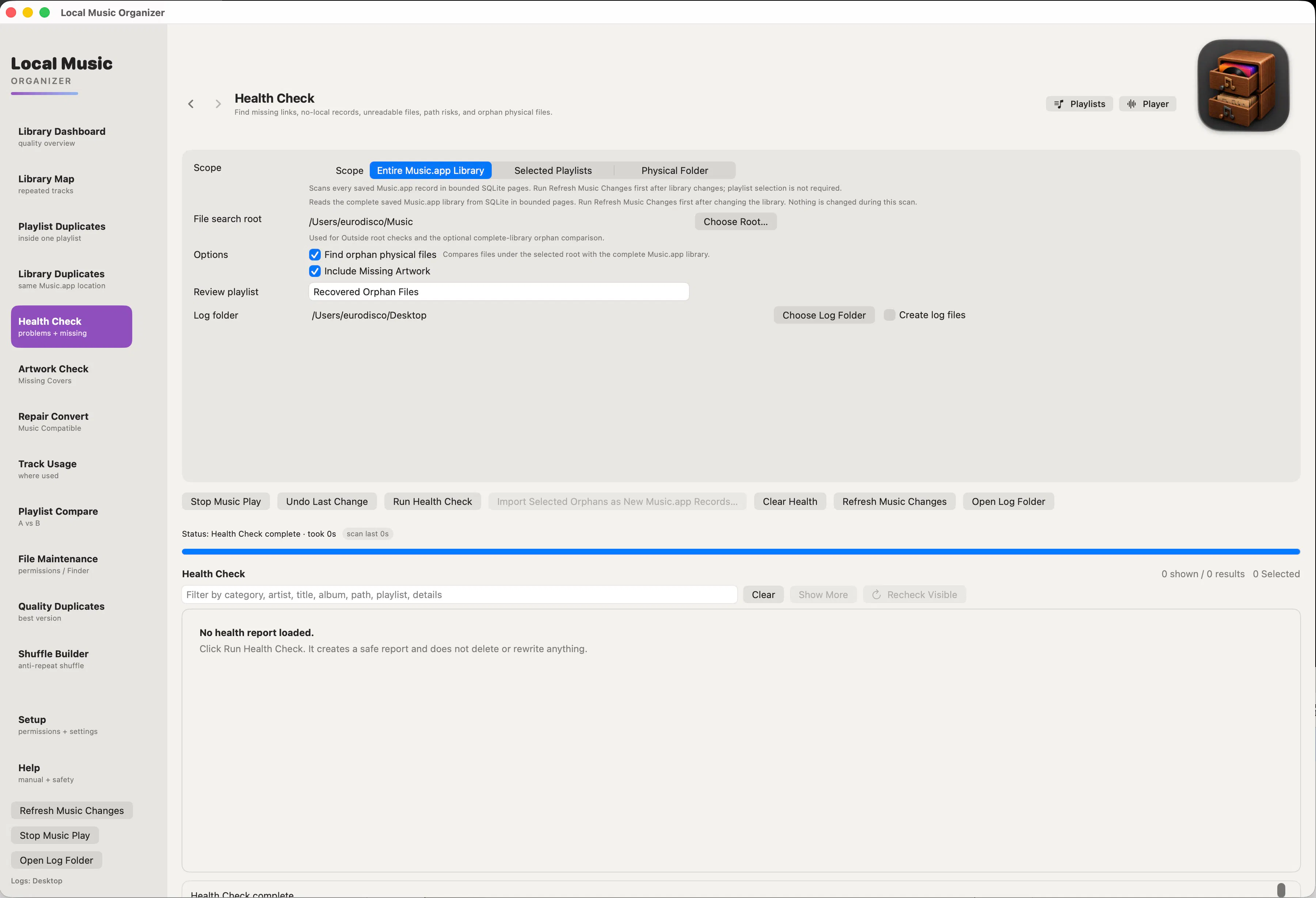Open Quality Duplicates page
This screenshot has width=1316, height=898.
coord(71,612)
